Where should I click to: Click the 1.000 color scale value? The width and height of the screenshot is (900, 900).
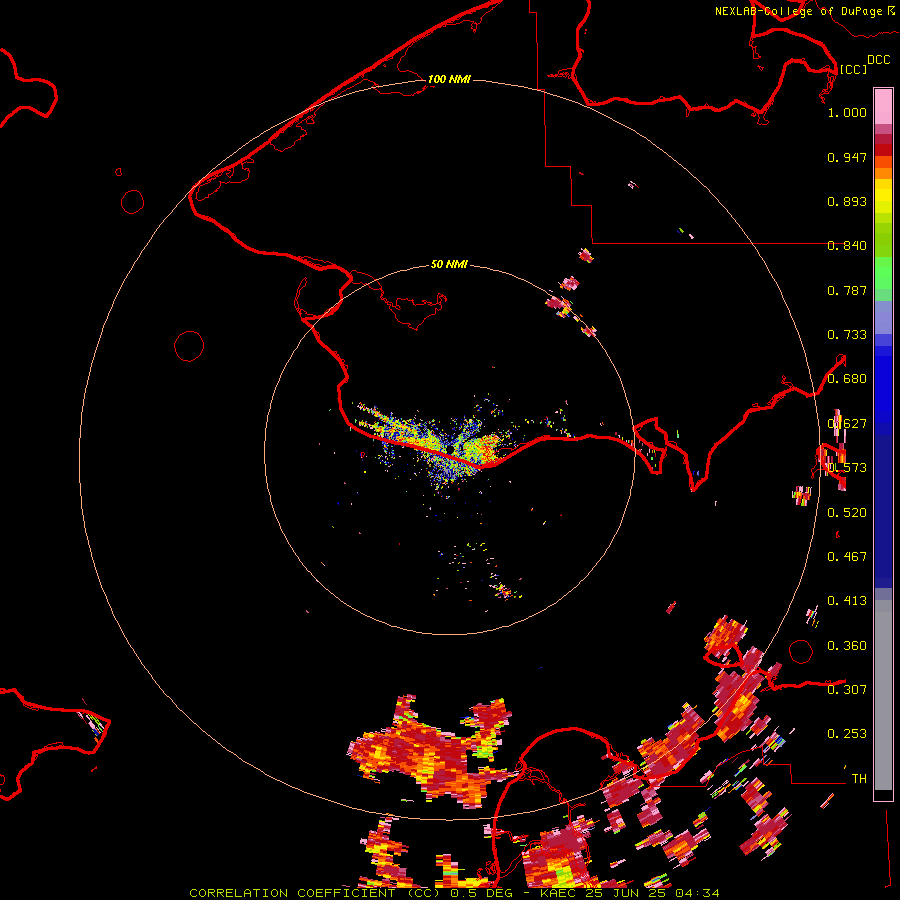click(847, 112)
